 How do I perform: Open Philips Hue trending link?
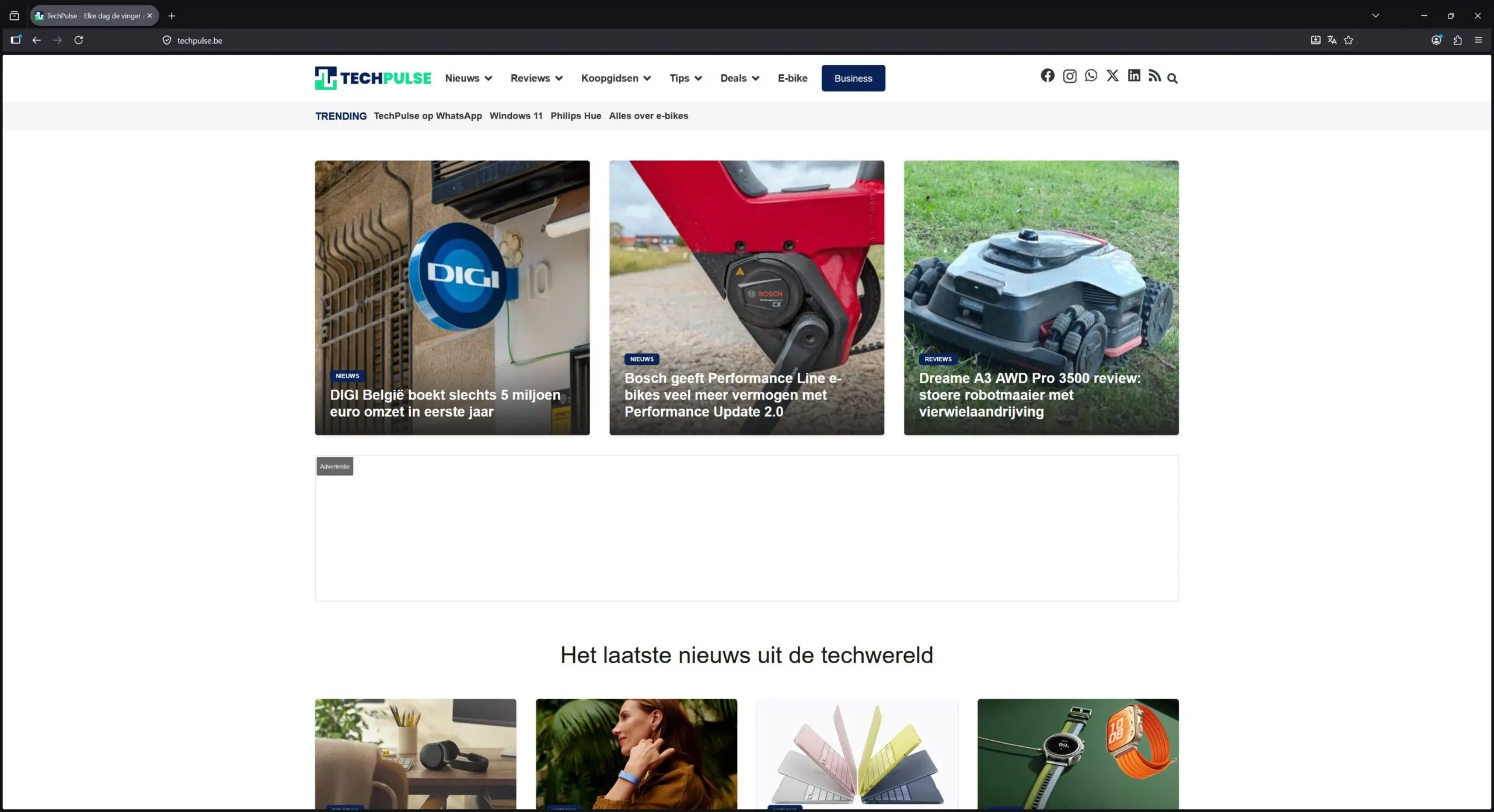[575, 116]
